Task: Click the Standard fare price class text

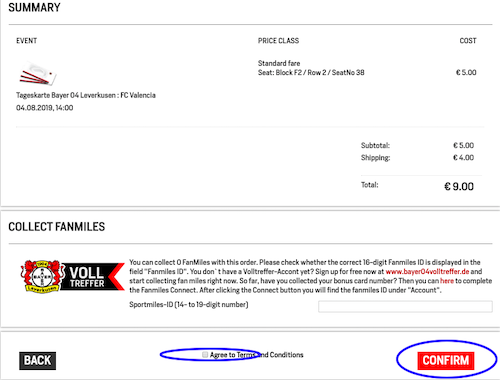Action: [x=279, y=63]
